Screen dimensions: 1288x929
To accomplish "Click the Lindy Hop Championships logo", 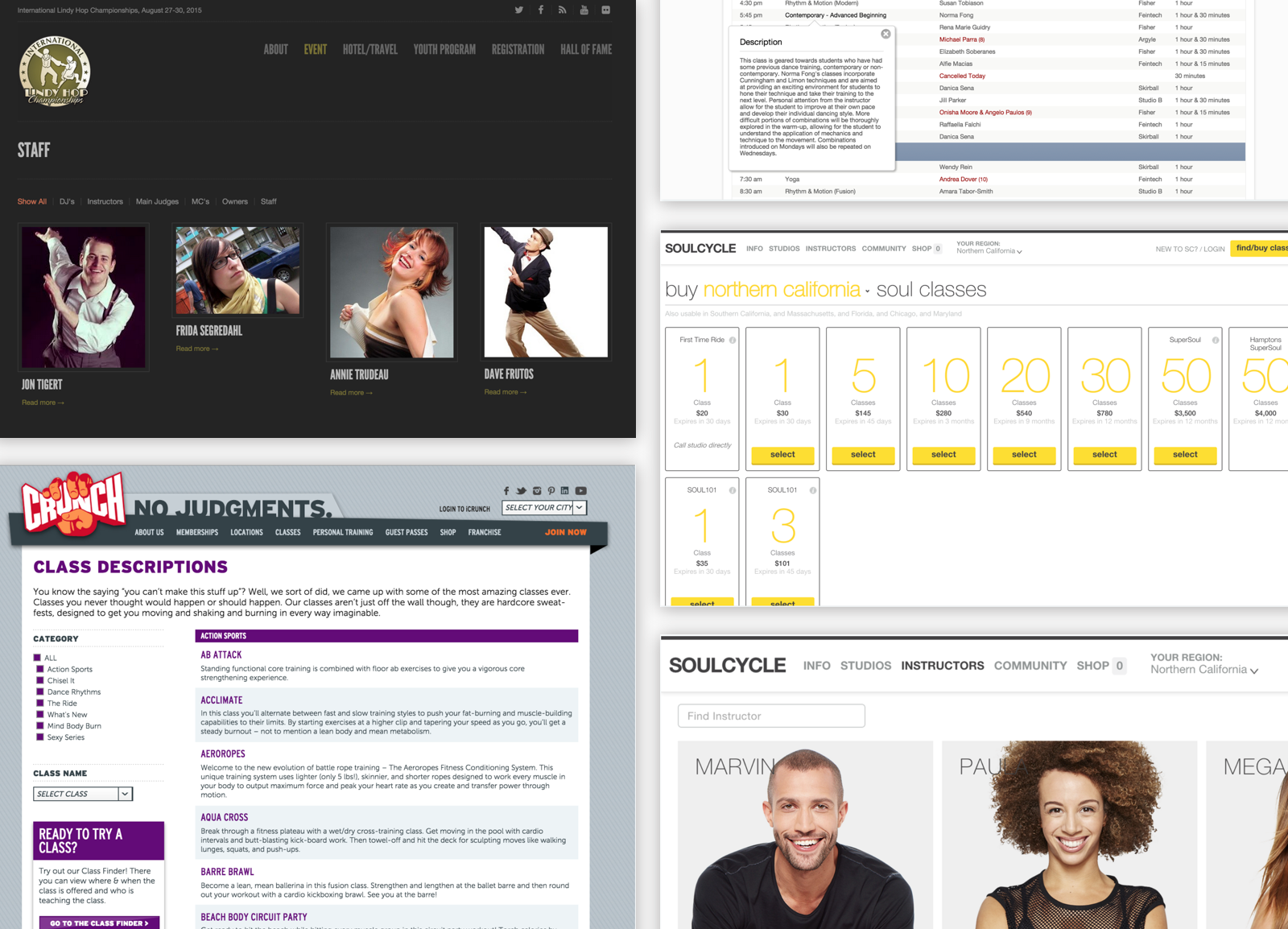I will coord(55,72).
